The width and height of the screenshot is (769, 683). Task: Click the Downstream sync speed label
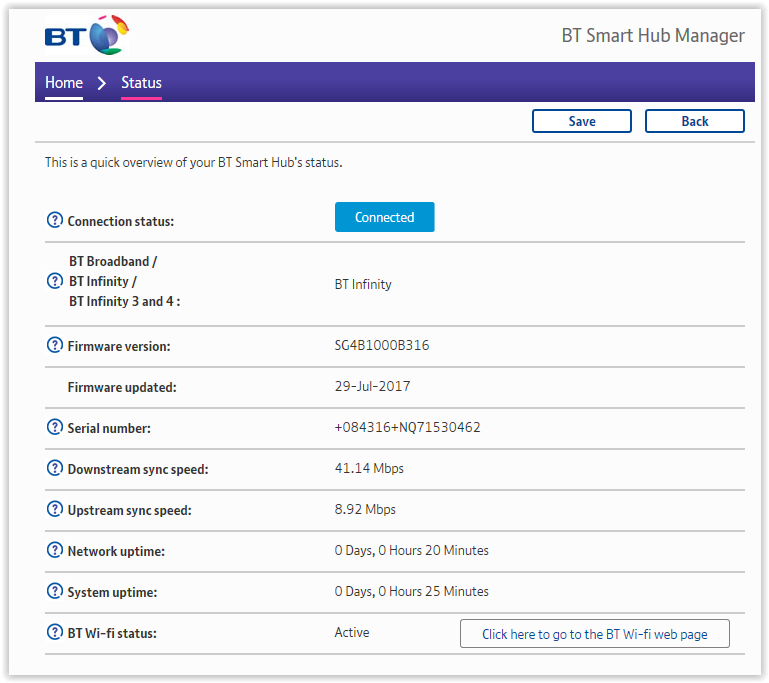click(138, 469)
